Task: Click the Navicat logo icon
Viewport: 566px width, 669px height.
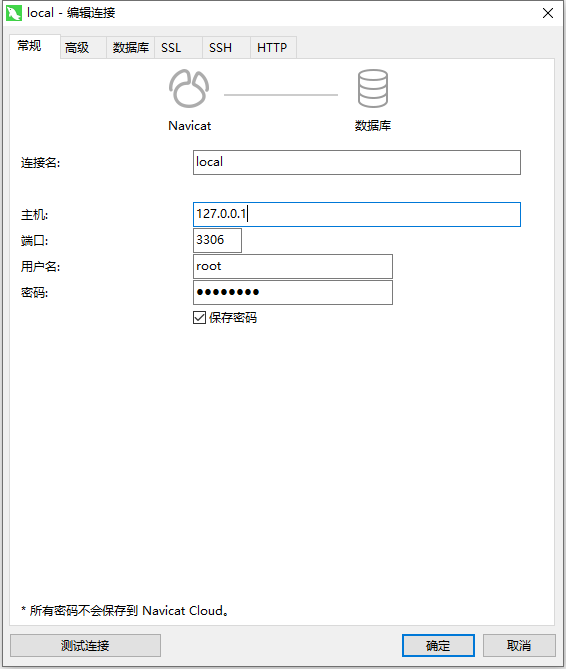Action: (189, 88)
